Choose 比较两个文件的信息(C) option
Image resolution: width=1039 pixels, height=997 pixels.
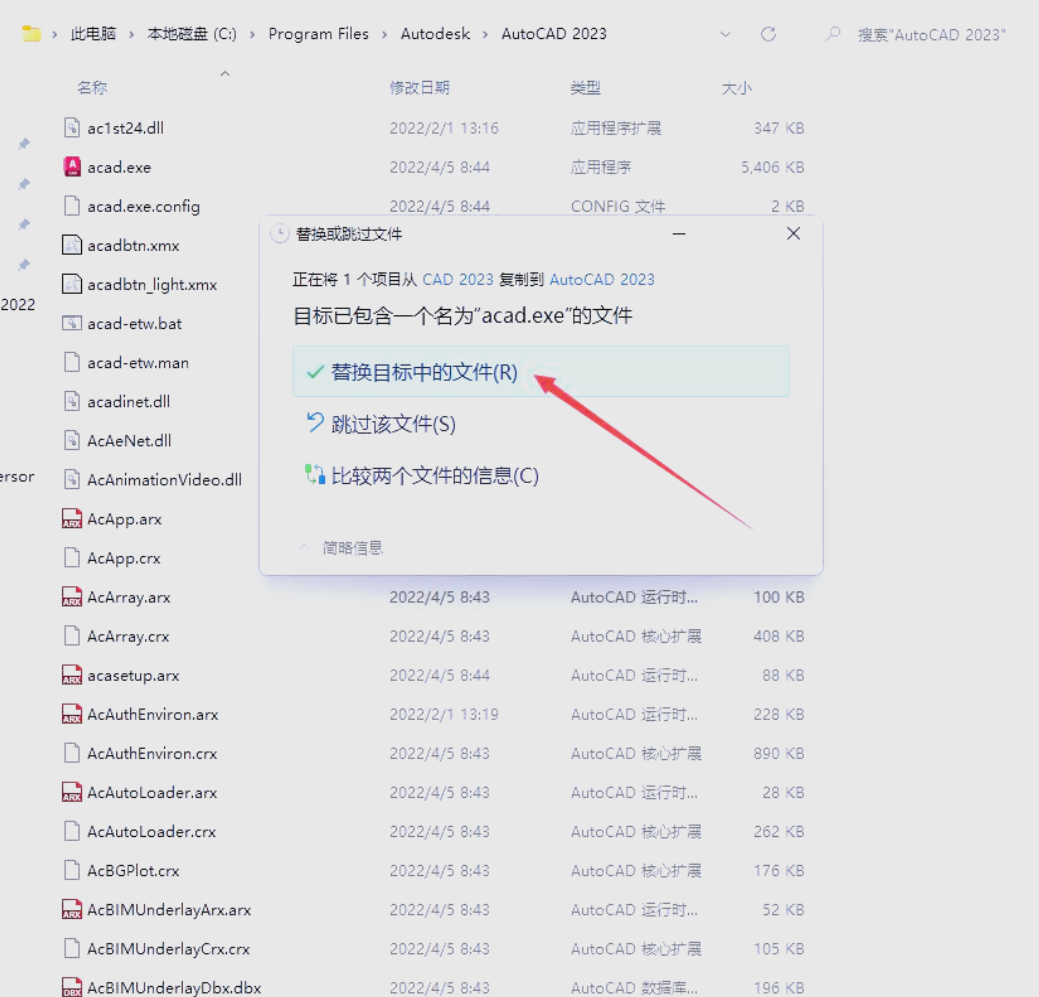[422, 476]
